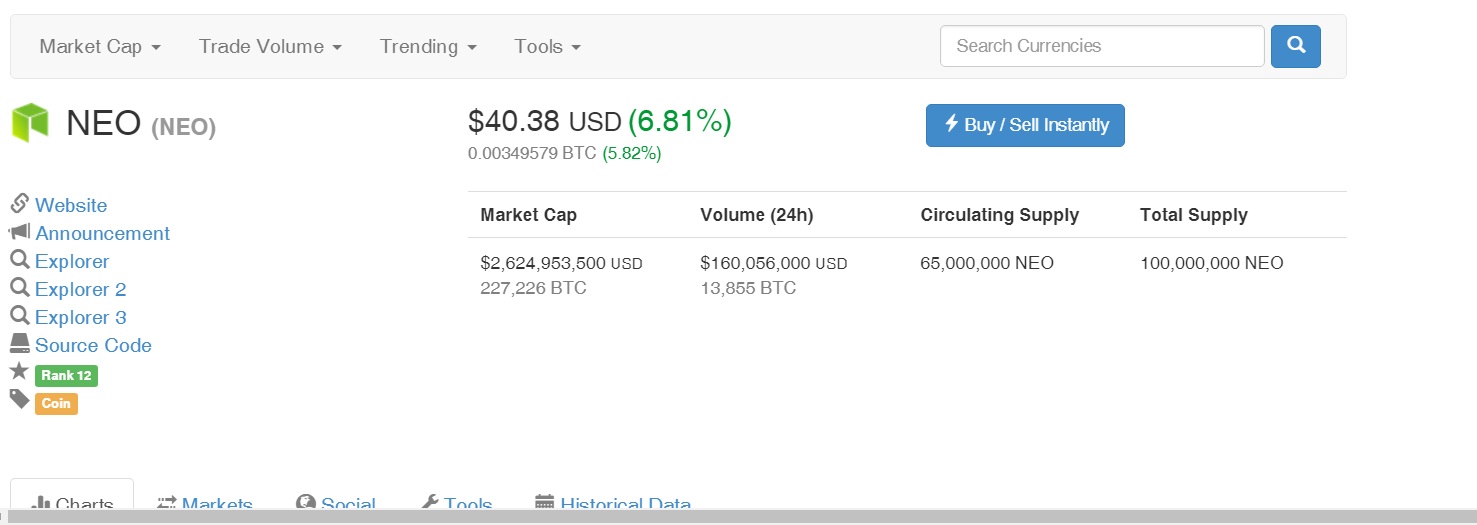Click the orange Coin tag label
The image size is (1477, 525).
(x=56, y=404)
